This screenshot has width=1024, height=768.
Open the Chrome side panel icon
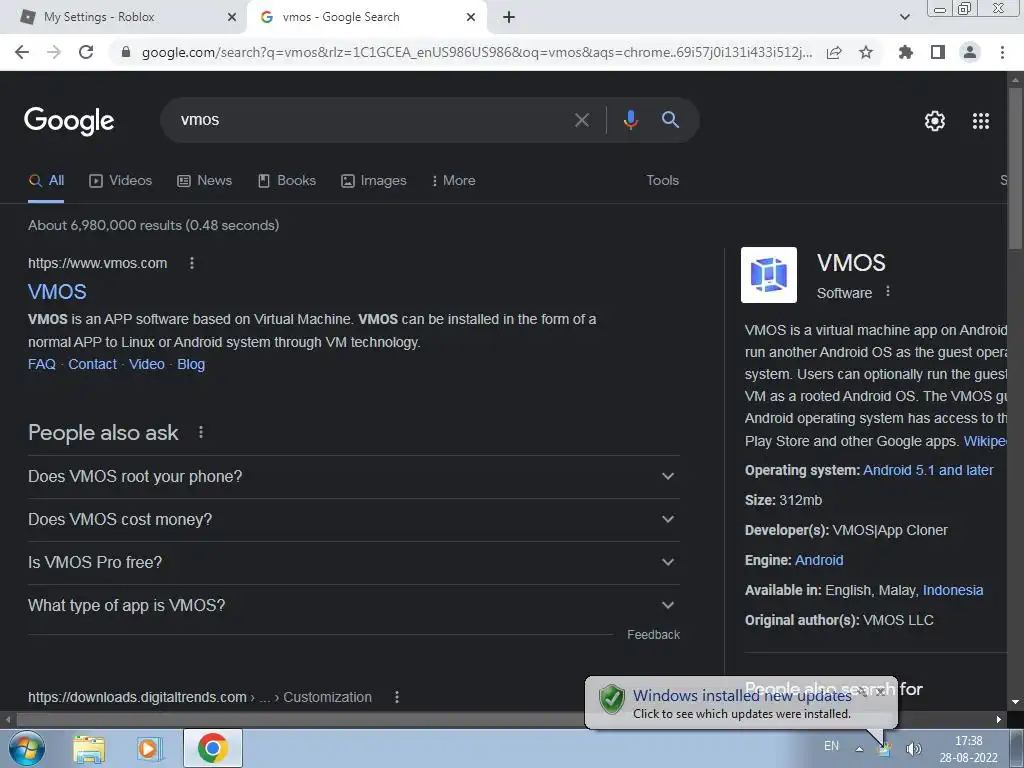[x=938, y=52]
